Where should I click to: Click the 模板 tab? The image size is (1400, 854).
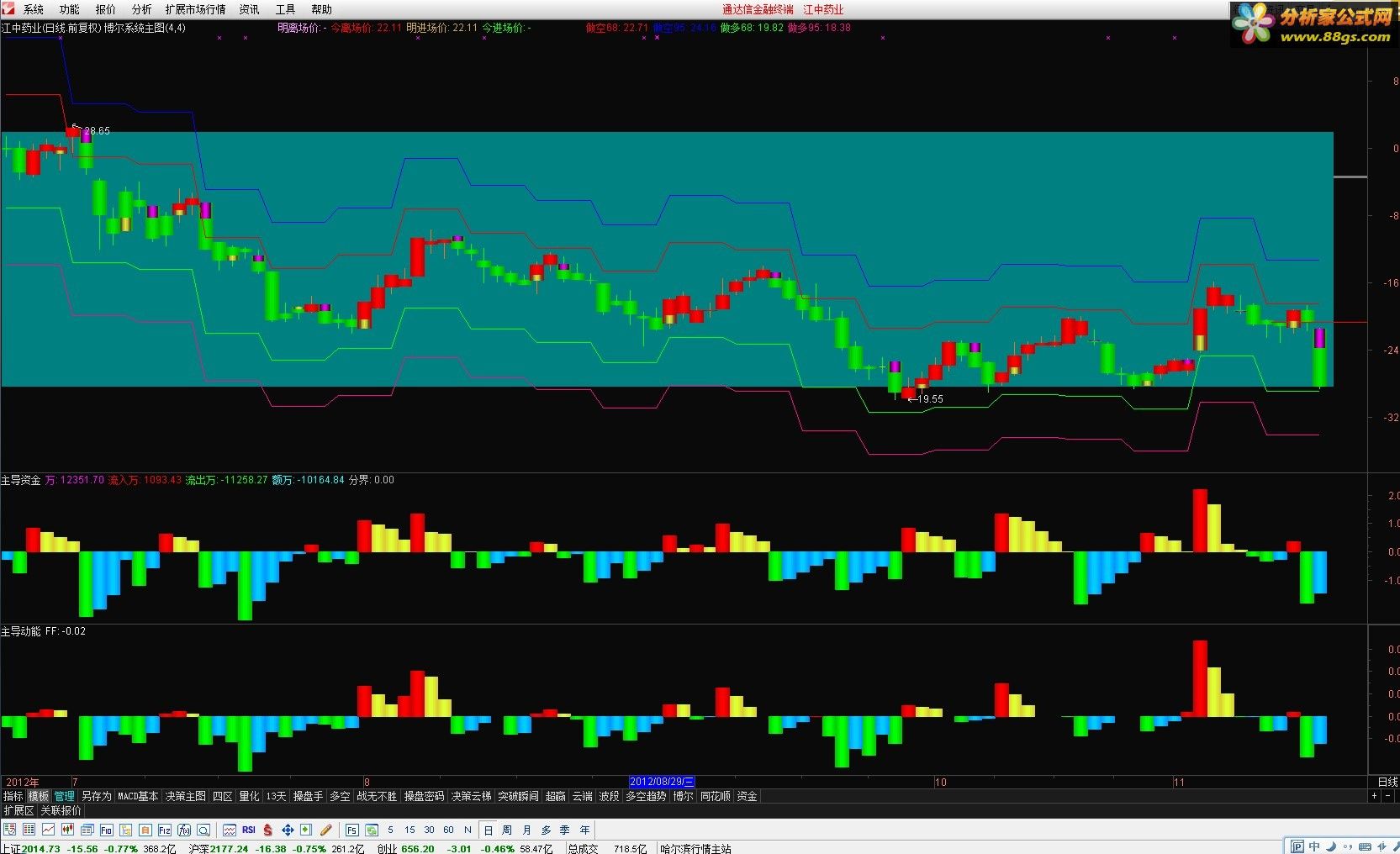click(39, 796)
